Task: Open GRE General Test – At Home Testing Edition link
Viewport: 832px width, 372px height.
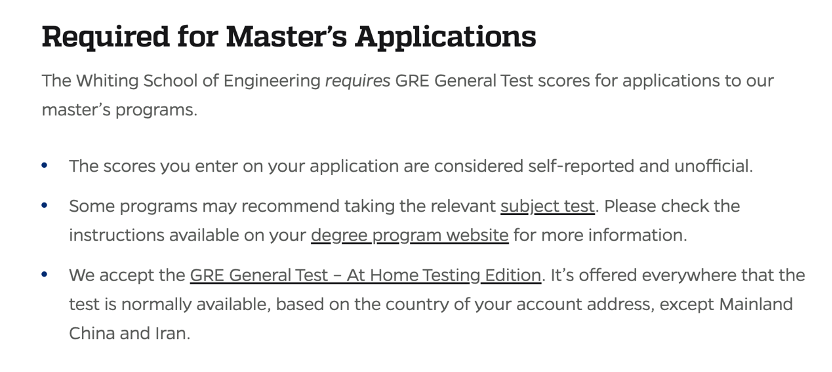Action: 365,275
